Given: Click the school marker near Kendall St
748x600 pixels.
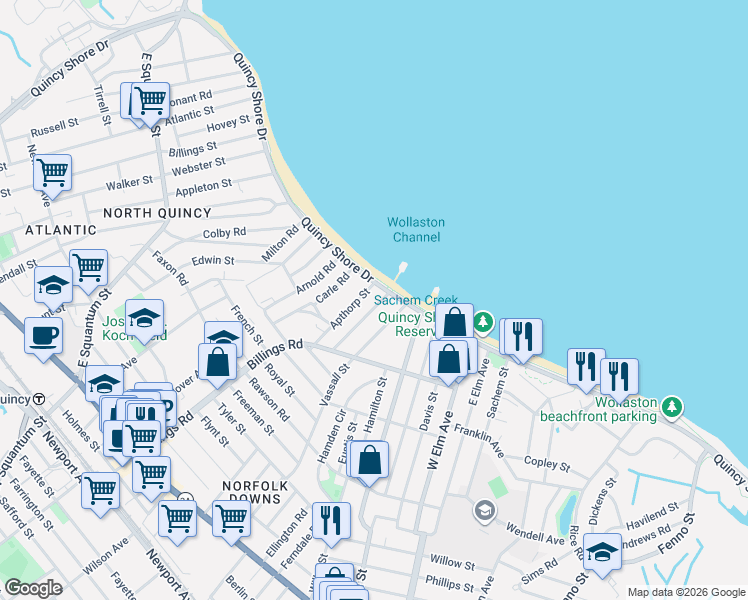Looking at the screenshot, I should 53,285.
